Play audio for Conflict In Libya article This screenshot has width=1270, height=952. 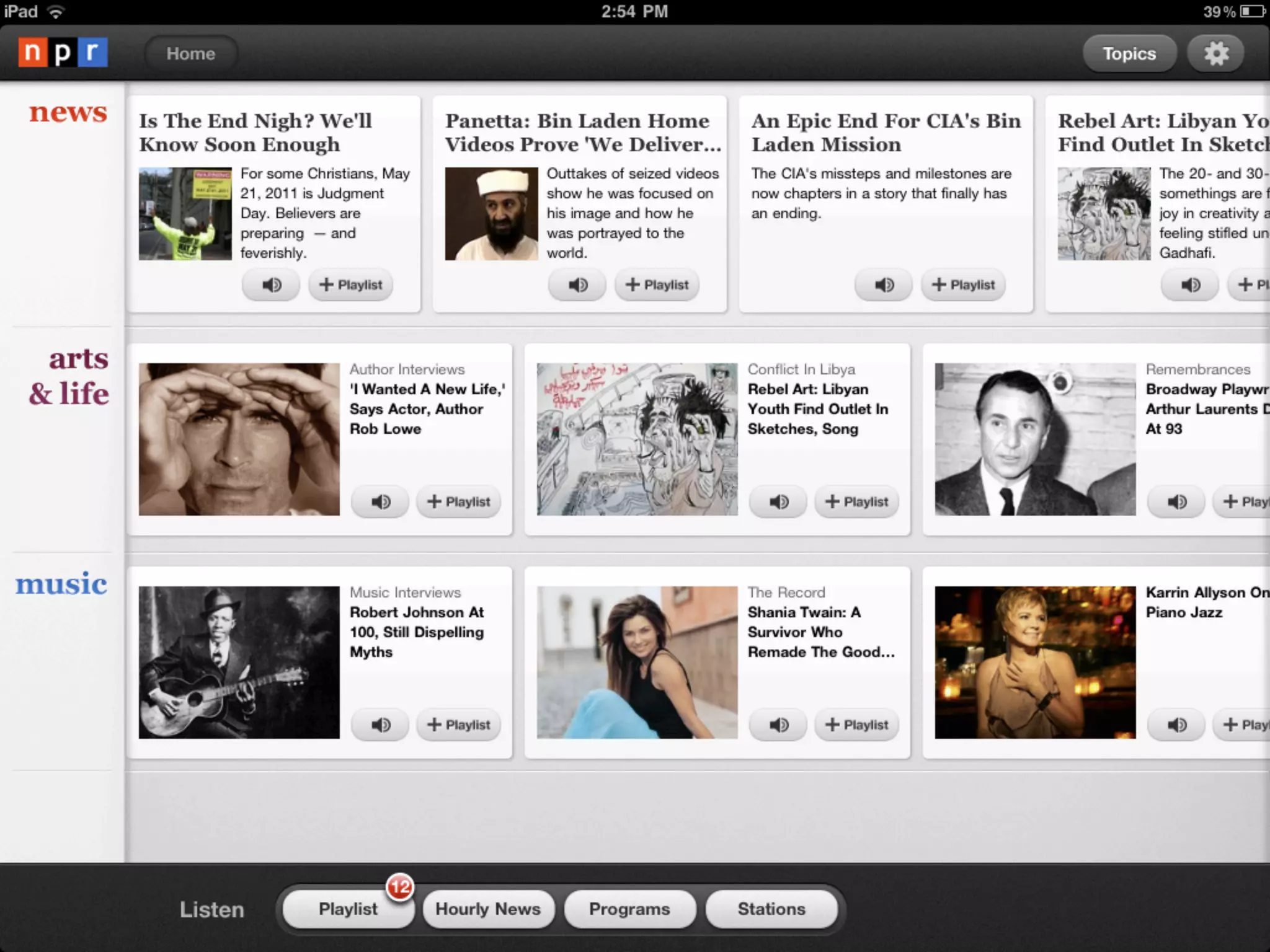pyautogui.click(x=778, y=502)
